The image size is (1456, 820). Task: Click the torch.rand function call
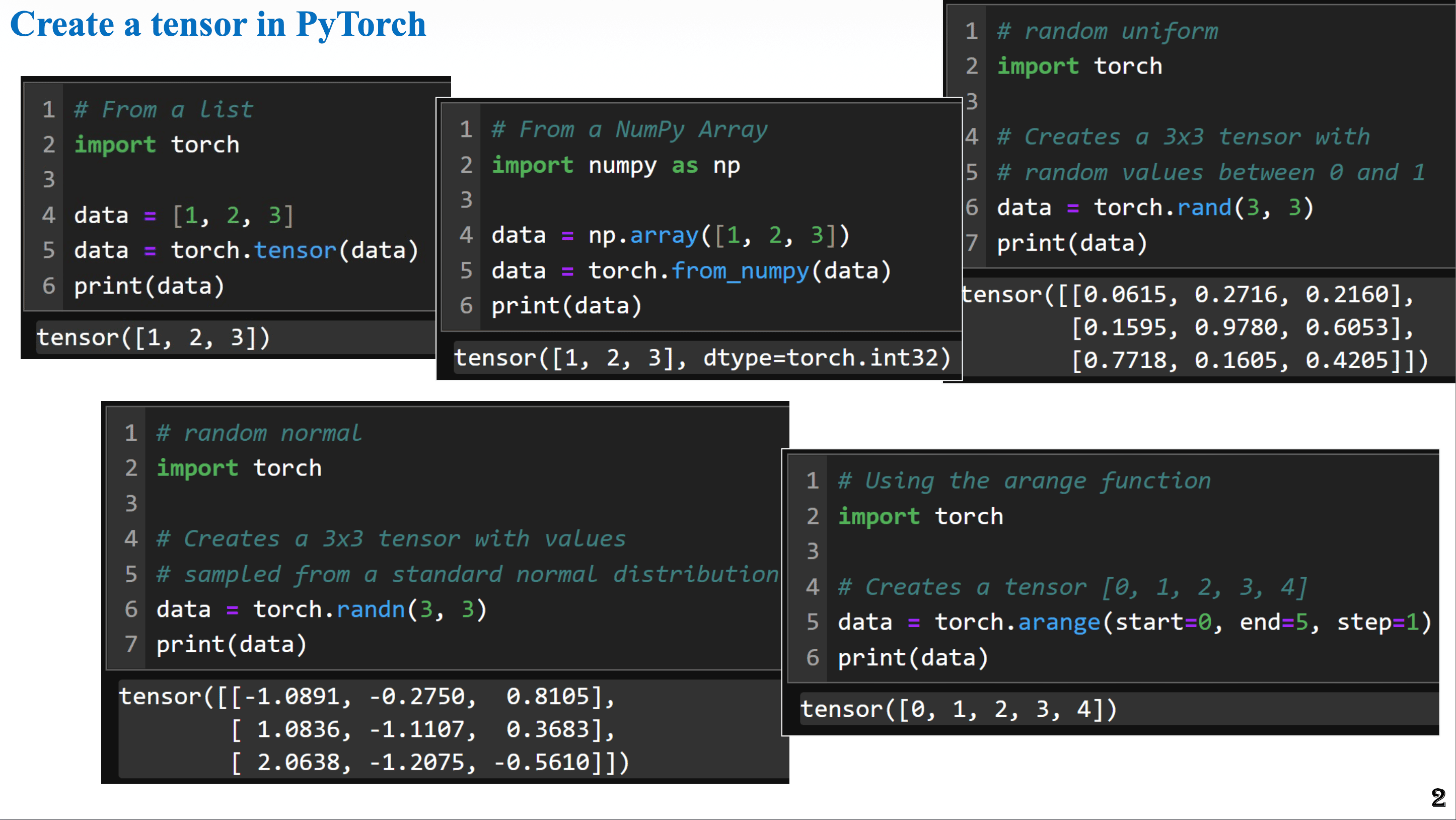click(x=1164, y=207)
